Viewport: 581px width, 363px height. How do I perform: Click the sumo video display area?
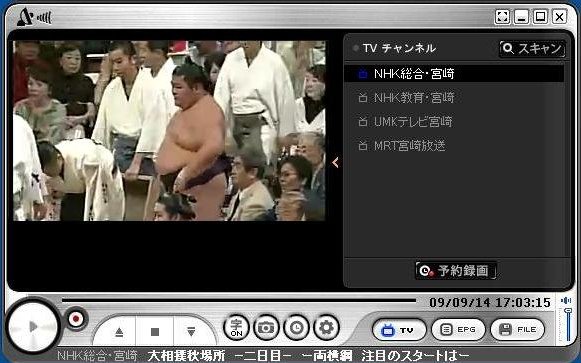point(169,130)
